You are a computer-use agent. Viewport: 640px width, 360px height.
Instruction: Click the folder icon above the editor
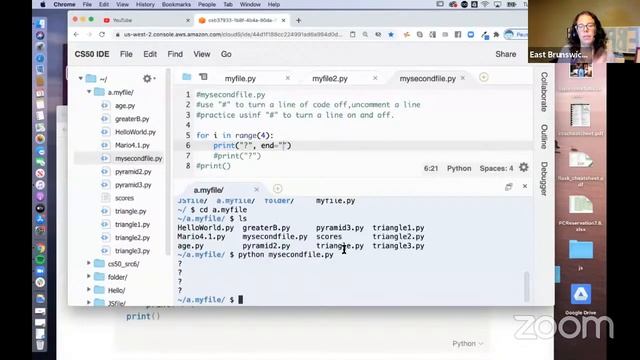[187, 77]
